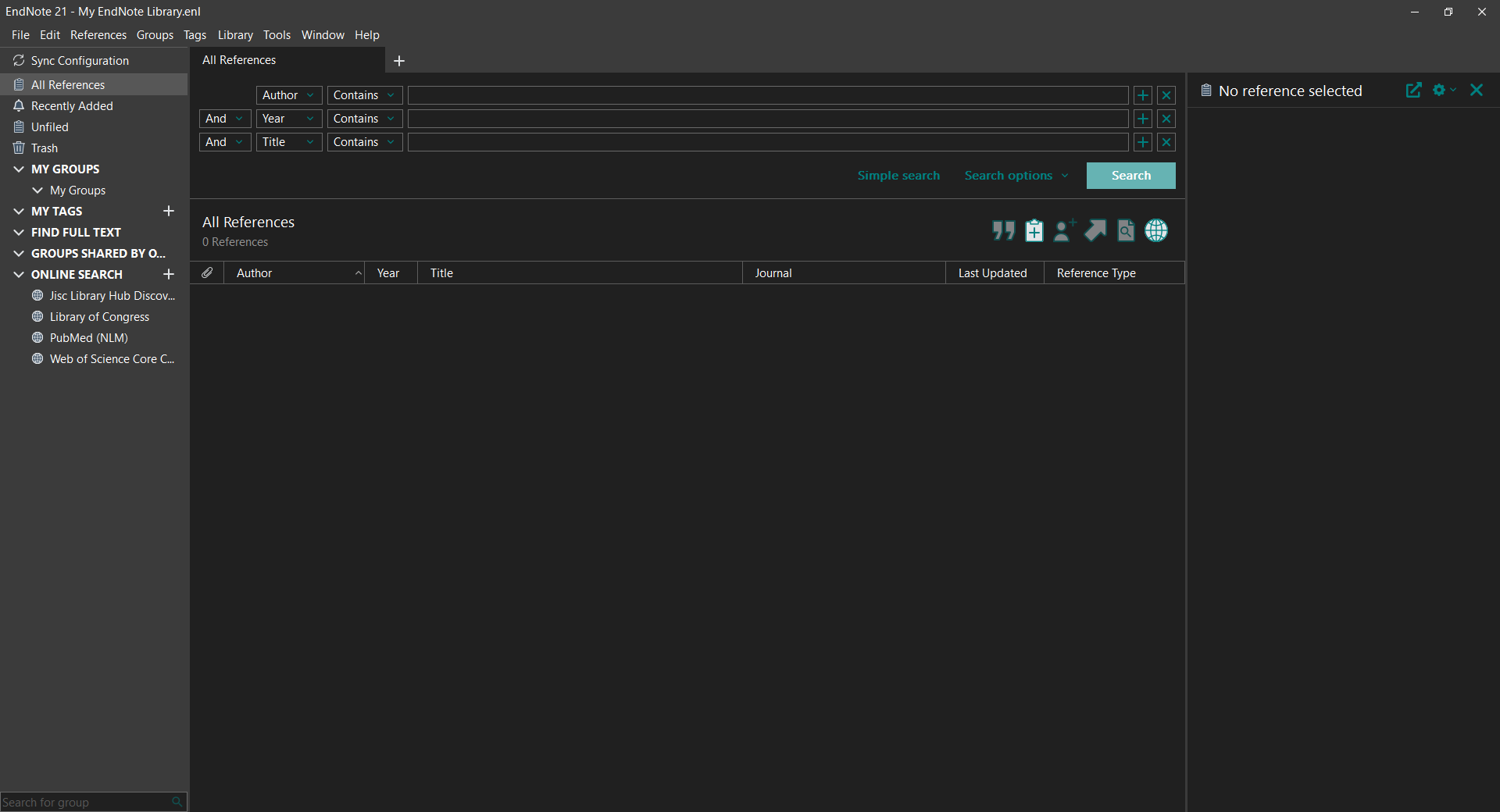This screenshot has width=1500, height=812.
Task: Open the And operator dropdown for Year row
Action: tap(225, 119)
